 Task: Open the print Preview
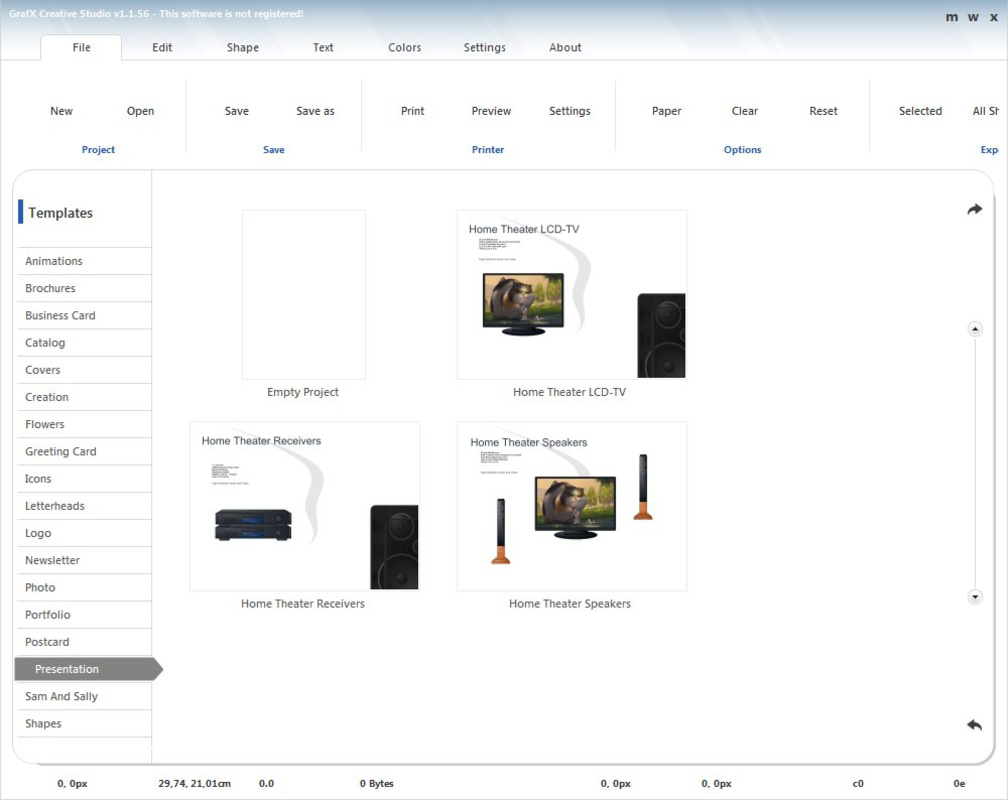coord(491,111)
